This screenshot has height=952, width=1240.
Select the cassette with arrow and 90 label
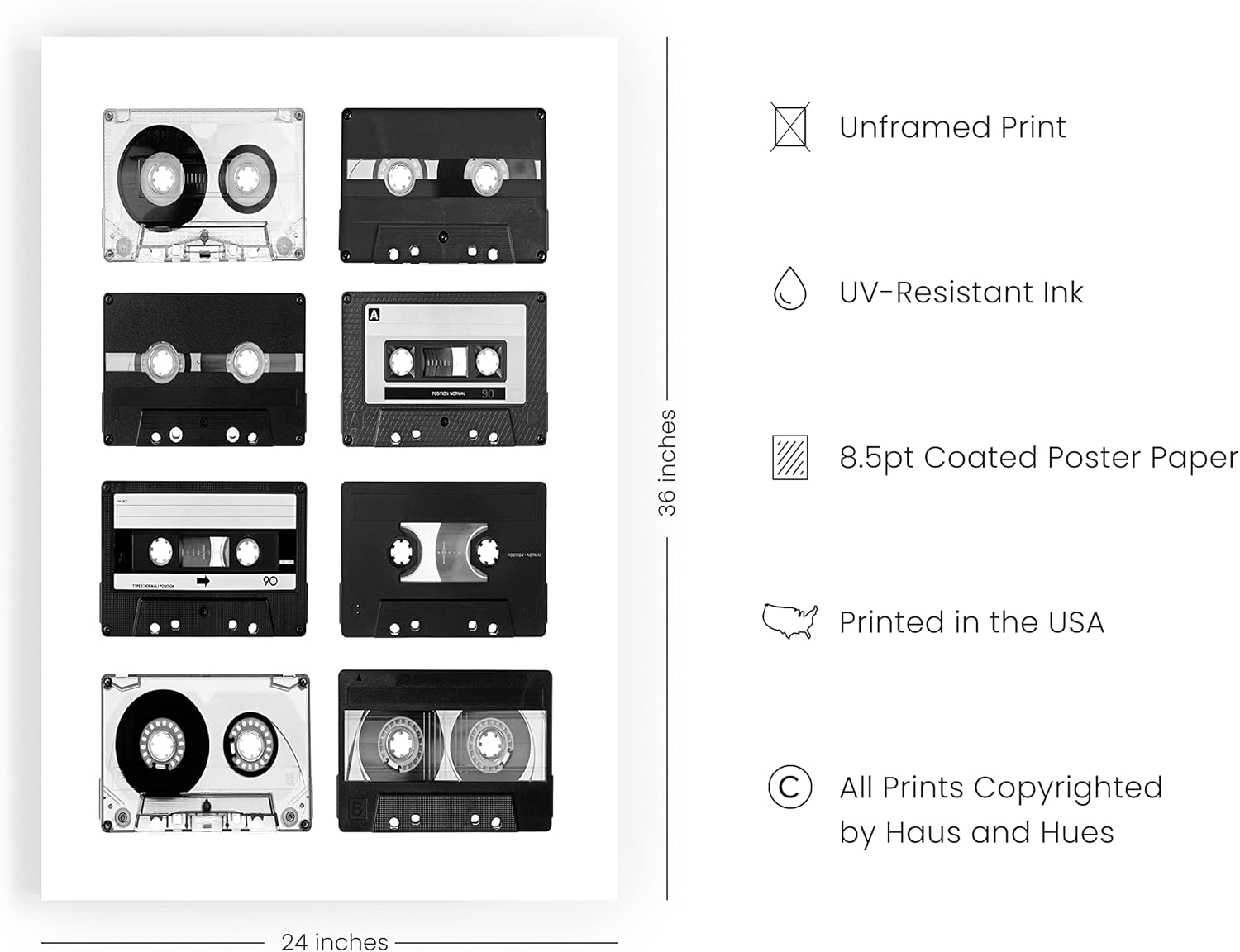pyautogui.click(x=203, y=559)
